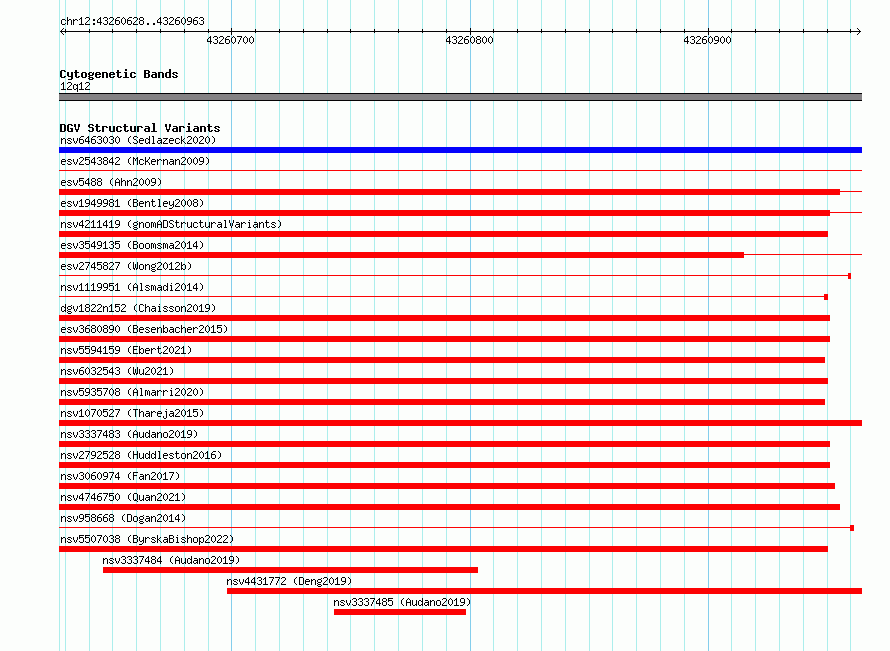890x651 pixels.
Task: Click the chr12:43260628..43260963 coordinate text
Action: [x=132, y=21]
